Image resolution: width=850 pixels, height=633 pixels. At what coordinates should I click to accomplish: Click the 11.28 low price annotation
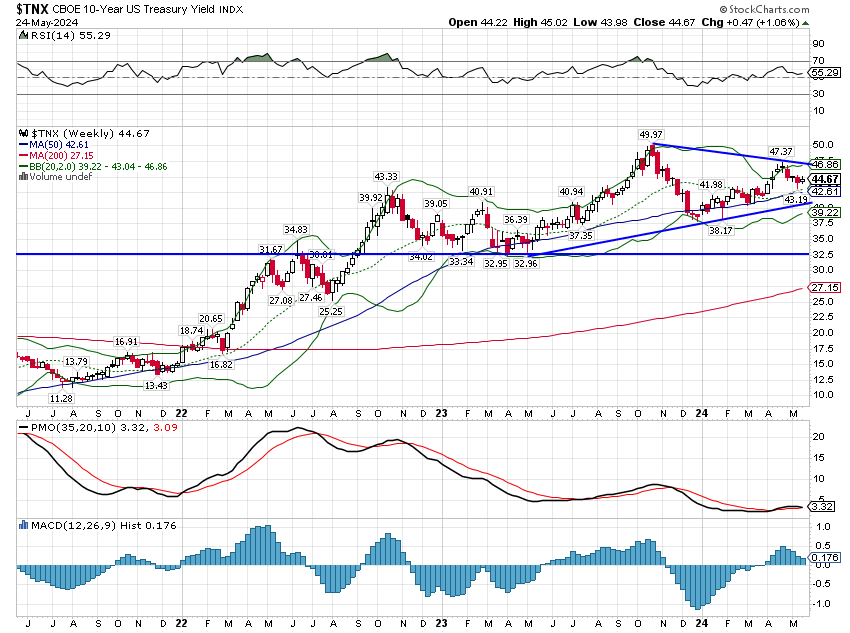61,398
